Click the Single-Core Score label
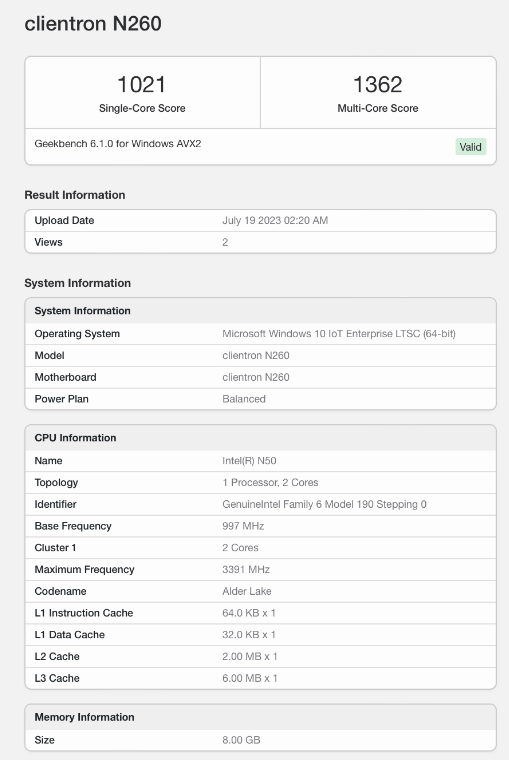Screen dimensions: 509x760 (x=142, y=108)
